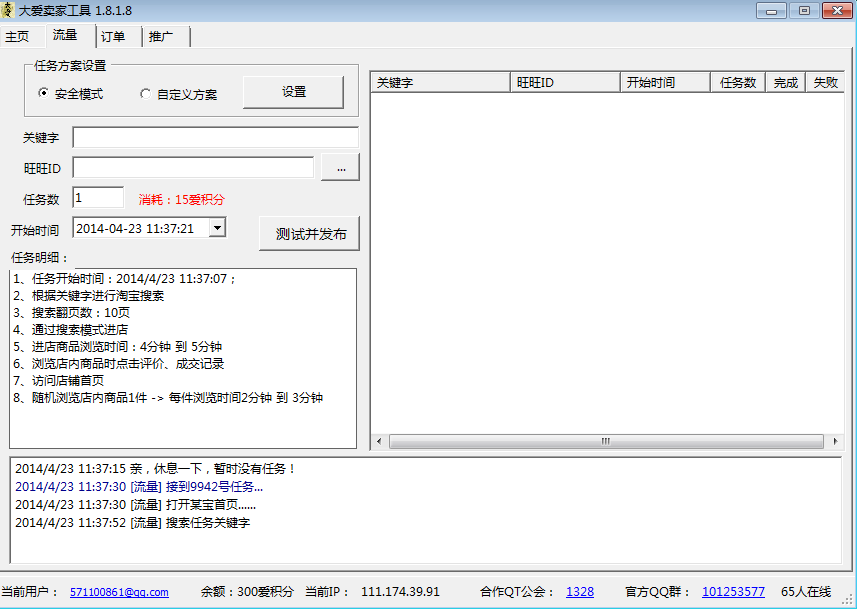Open the 推广 tab
Screen dimensions: 857x609
[x=162, y=35]
